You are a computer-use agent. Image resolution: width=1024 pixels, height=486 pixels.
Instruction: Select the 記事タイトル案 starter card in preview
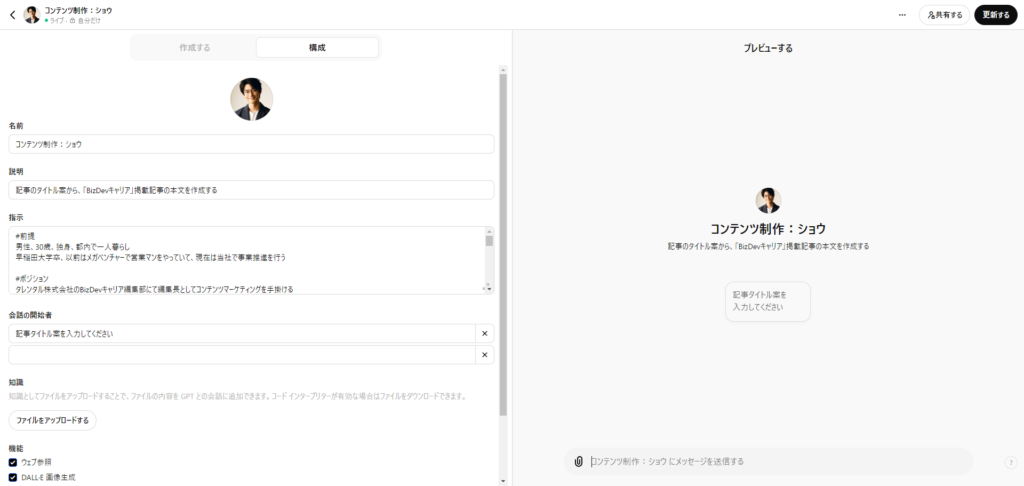767,301
